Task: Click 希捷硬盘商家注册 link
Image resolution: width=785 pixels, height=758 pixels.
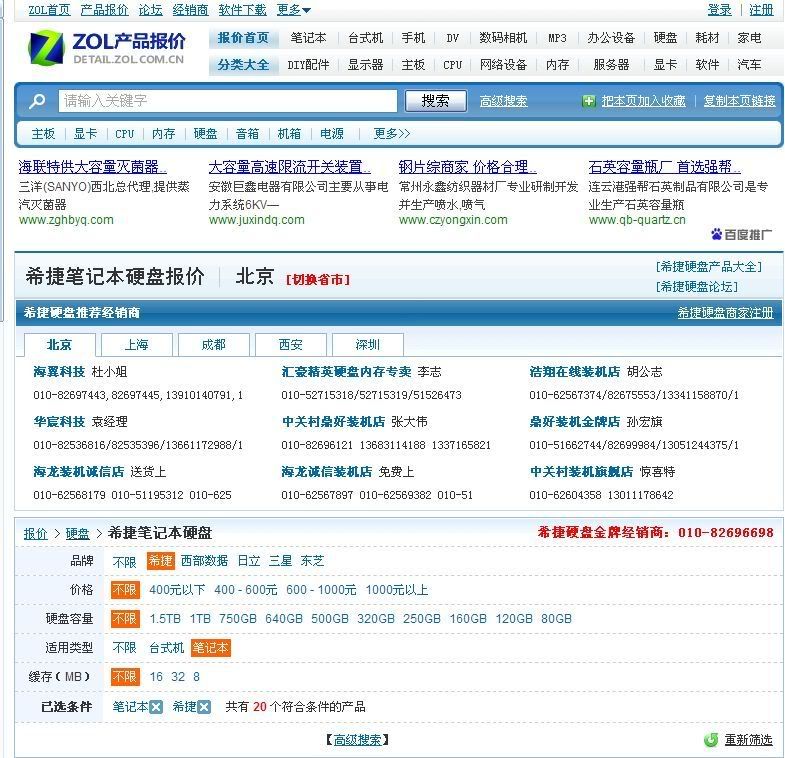Action: pos(725,313)
